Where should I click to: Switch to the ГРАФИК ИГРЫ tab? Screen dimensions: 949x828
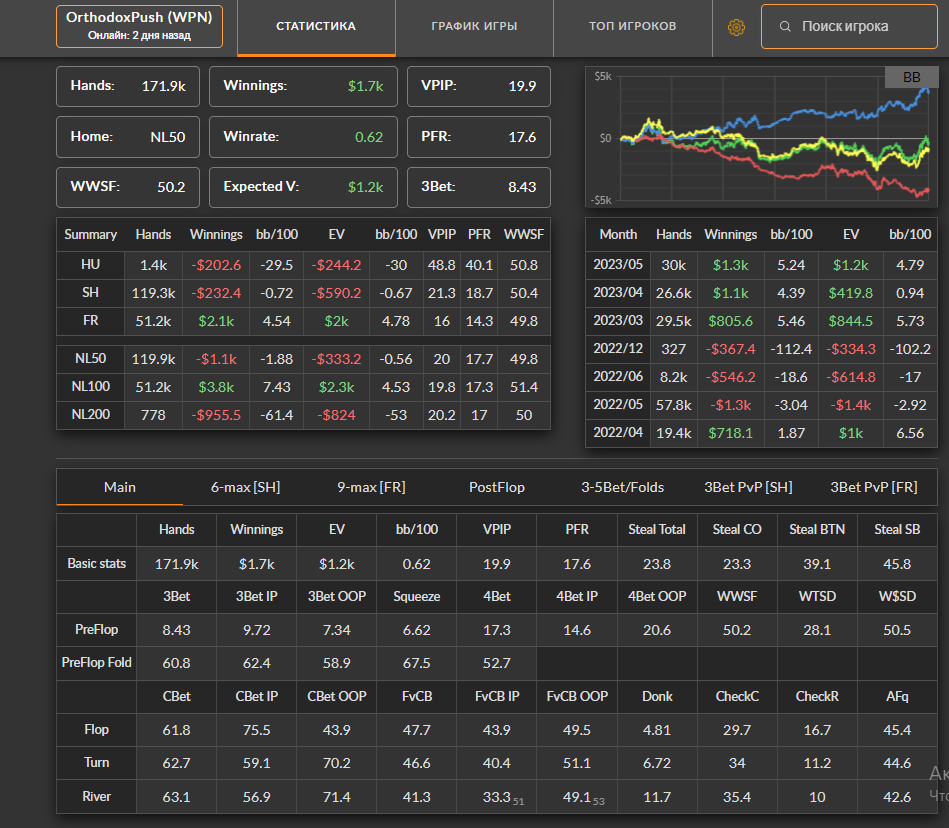tap(474, 27)
